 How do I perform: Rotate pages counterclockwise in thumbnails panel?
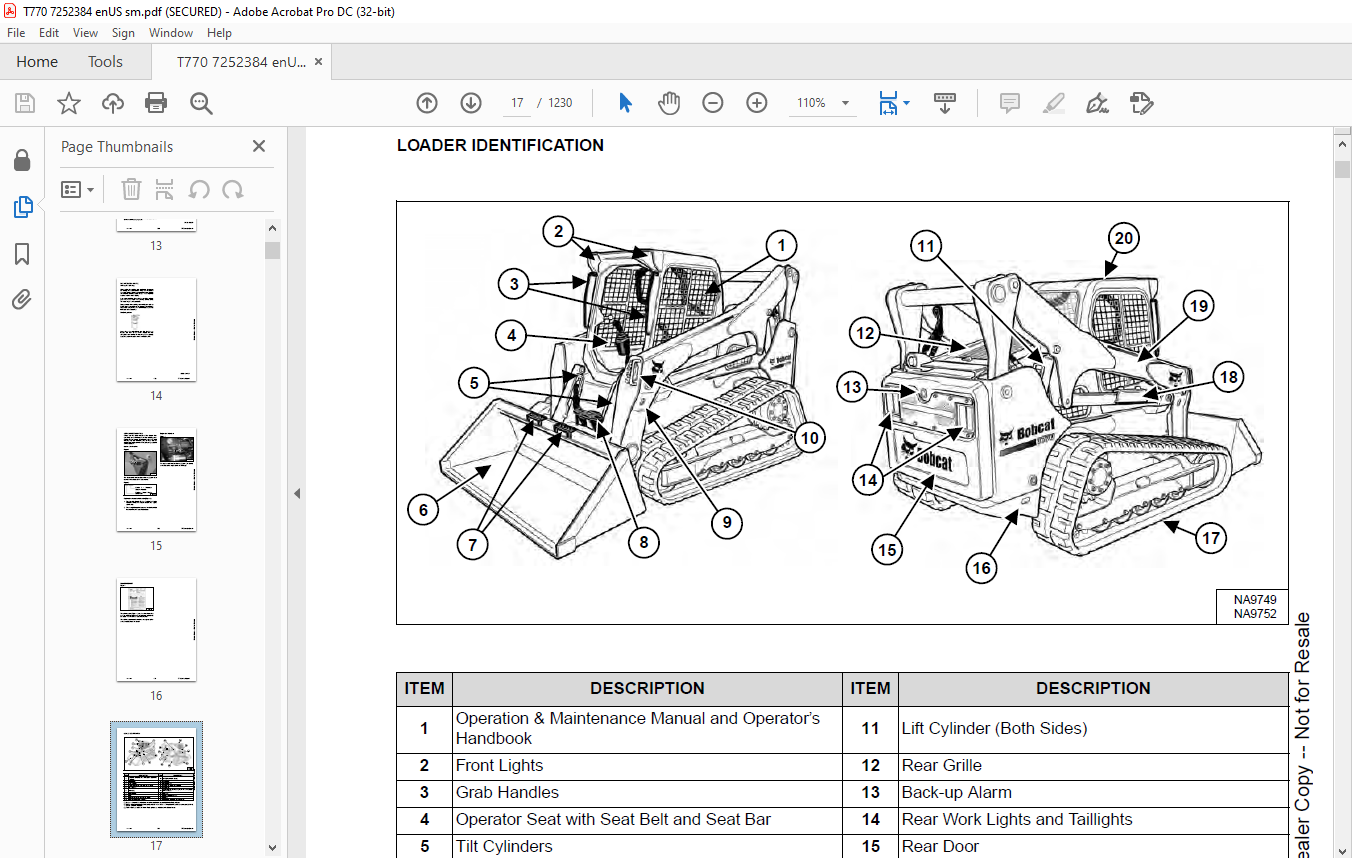point(199,189)
